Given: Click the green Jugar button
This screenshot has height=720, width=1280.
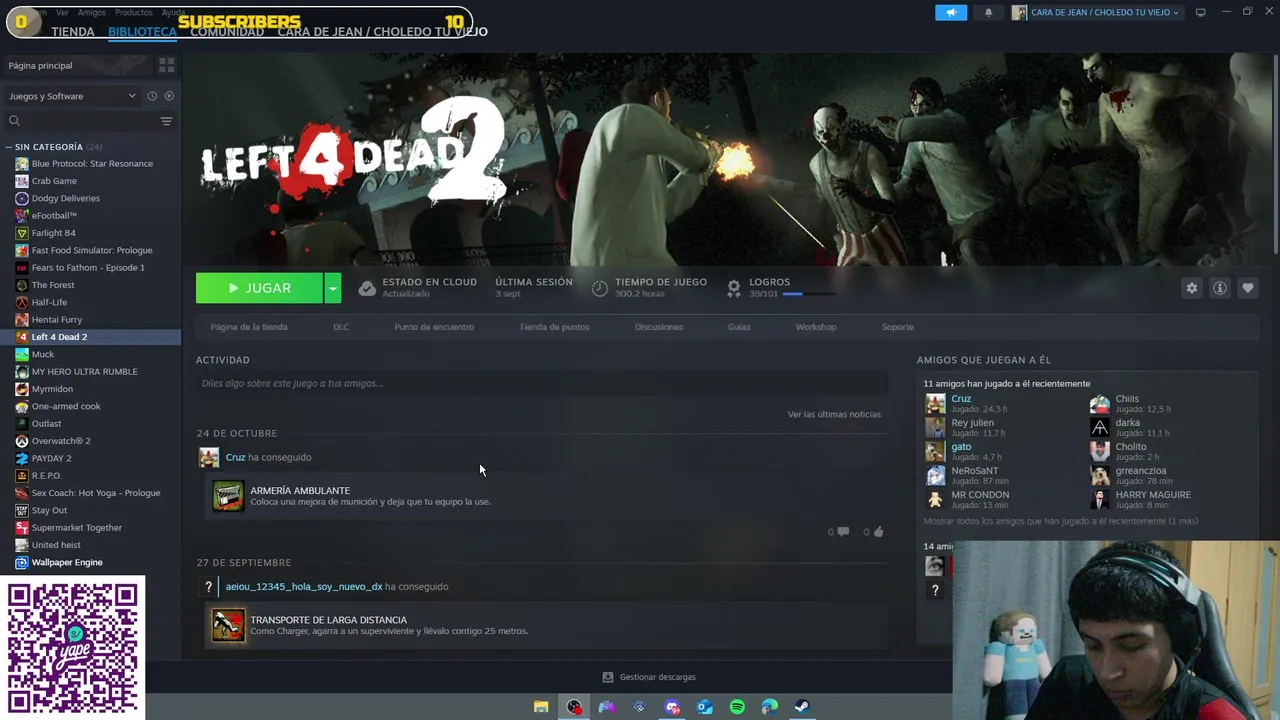Looking at the screenshot, I should click(x=259, y=288).
